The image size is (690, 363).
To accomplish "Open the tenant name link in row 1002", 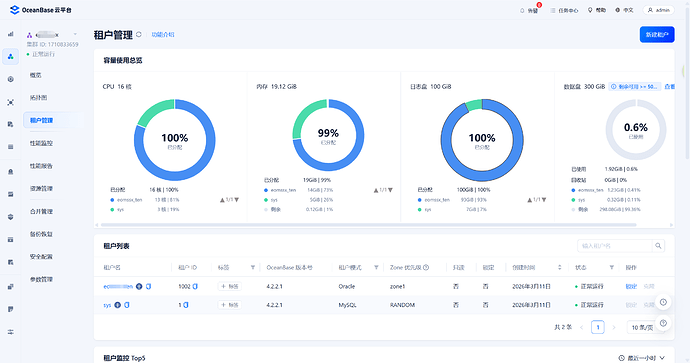I will 118,286.
